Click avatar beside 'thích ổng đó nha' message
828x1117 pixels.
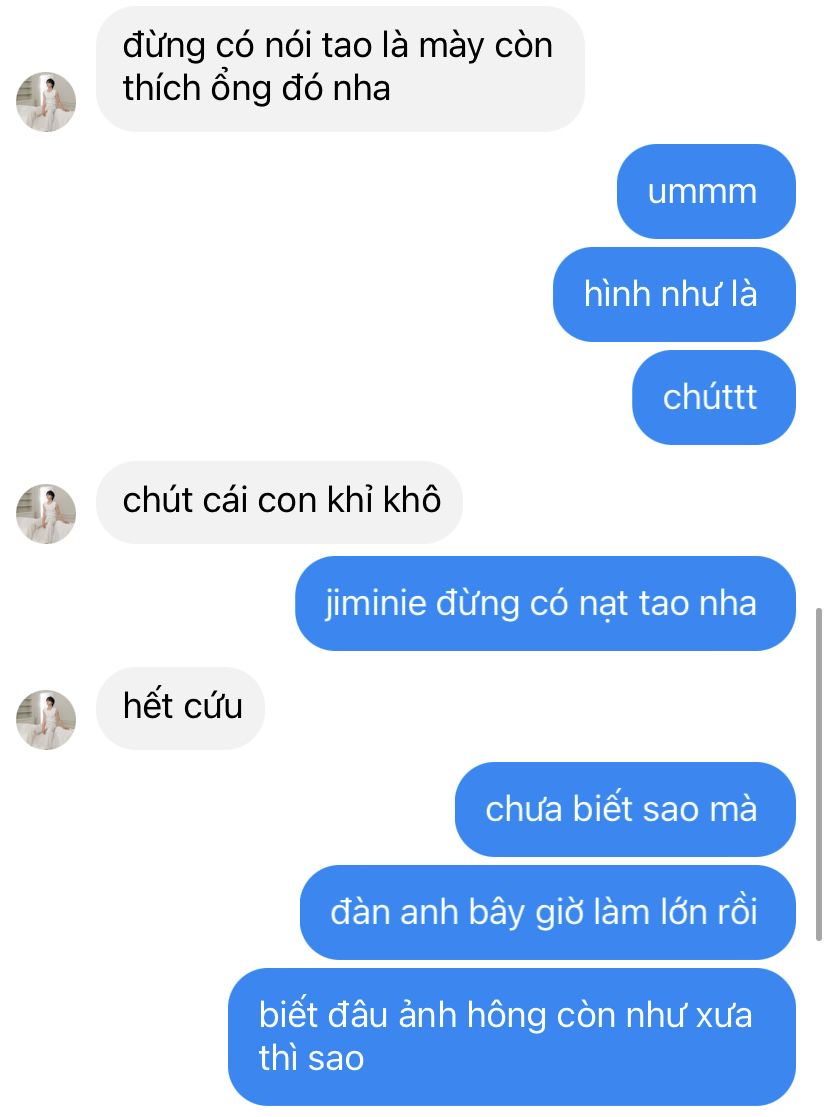[x=46, y=102]
